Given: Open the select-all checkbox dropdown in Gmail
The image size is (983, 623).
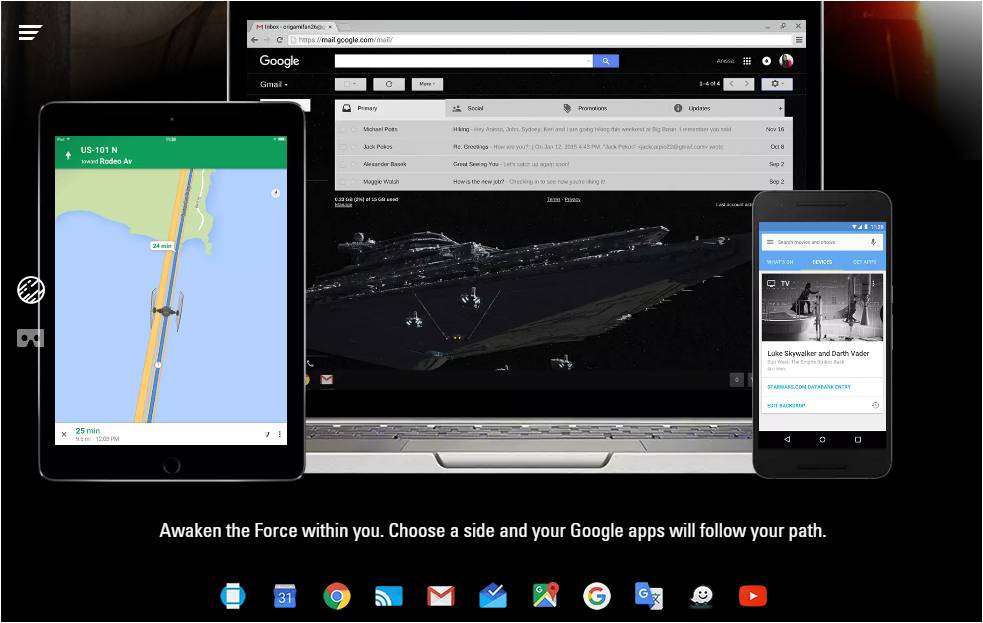Looking at the screenshot, I should 350,84.
